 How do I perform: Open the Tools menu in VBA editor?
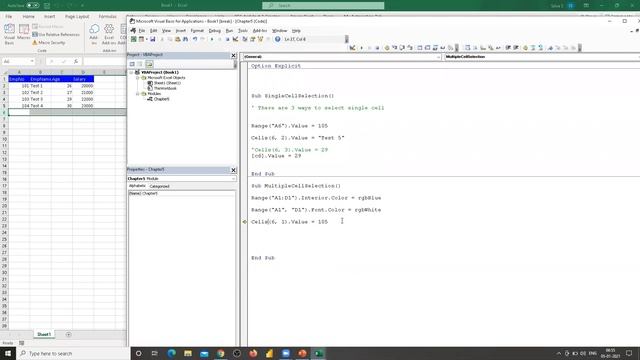tap(243, 31)
